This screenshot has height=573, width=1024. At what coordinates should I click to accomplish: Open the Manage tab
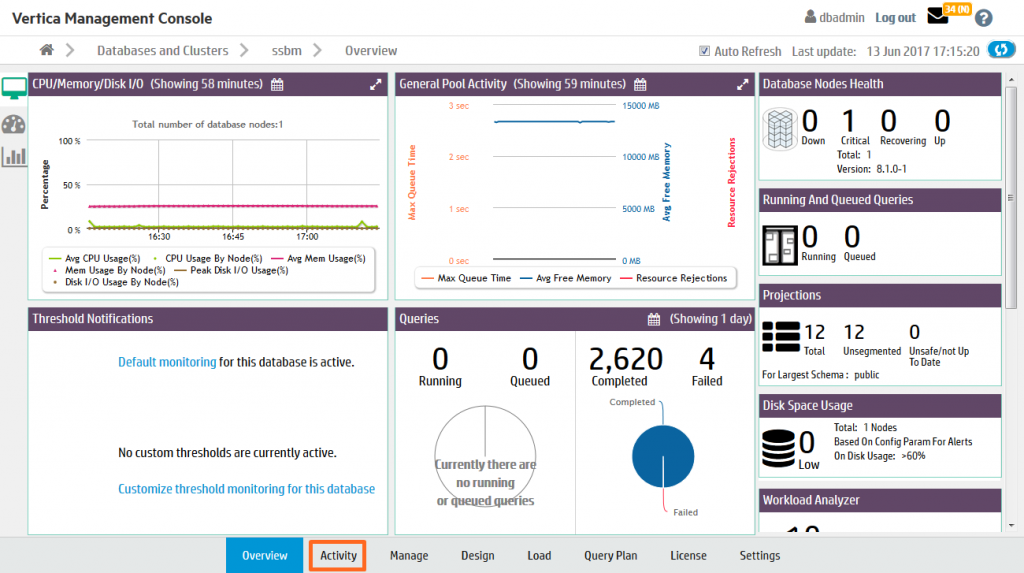409,555
